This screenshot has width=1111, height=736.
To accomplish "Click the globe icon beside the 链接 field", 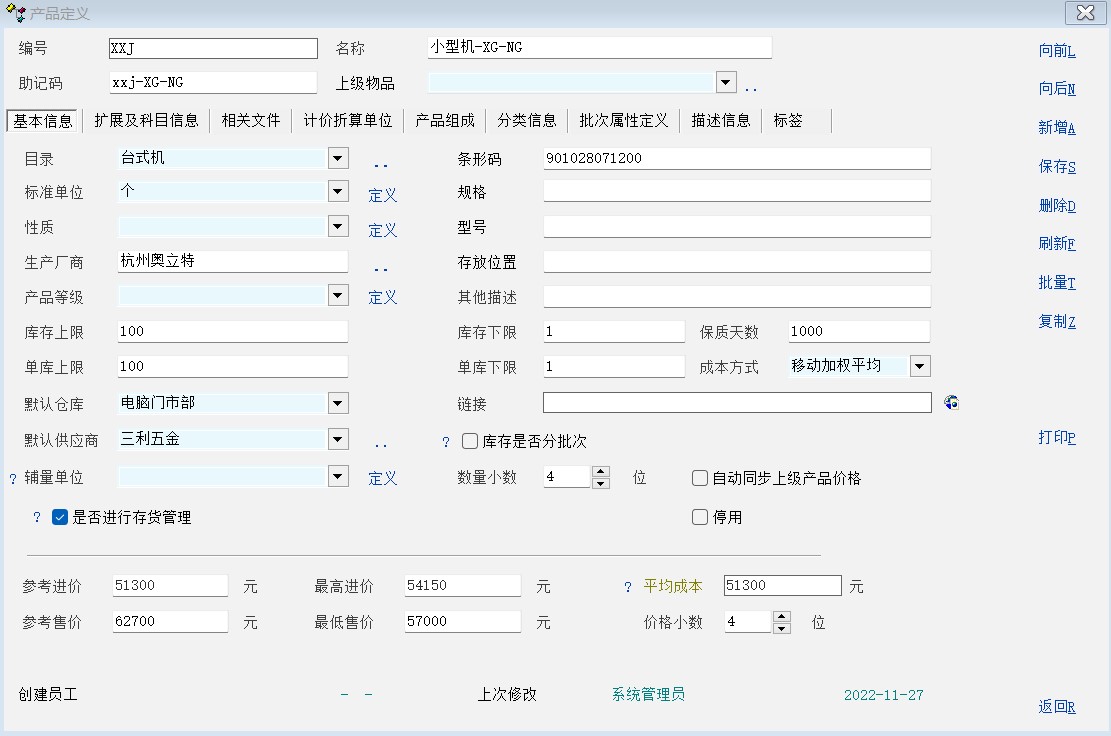I will tap(951, 403).
